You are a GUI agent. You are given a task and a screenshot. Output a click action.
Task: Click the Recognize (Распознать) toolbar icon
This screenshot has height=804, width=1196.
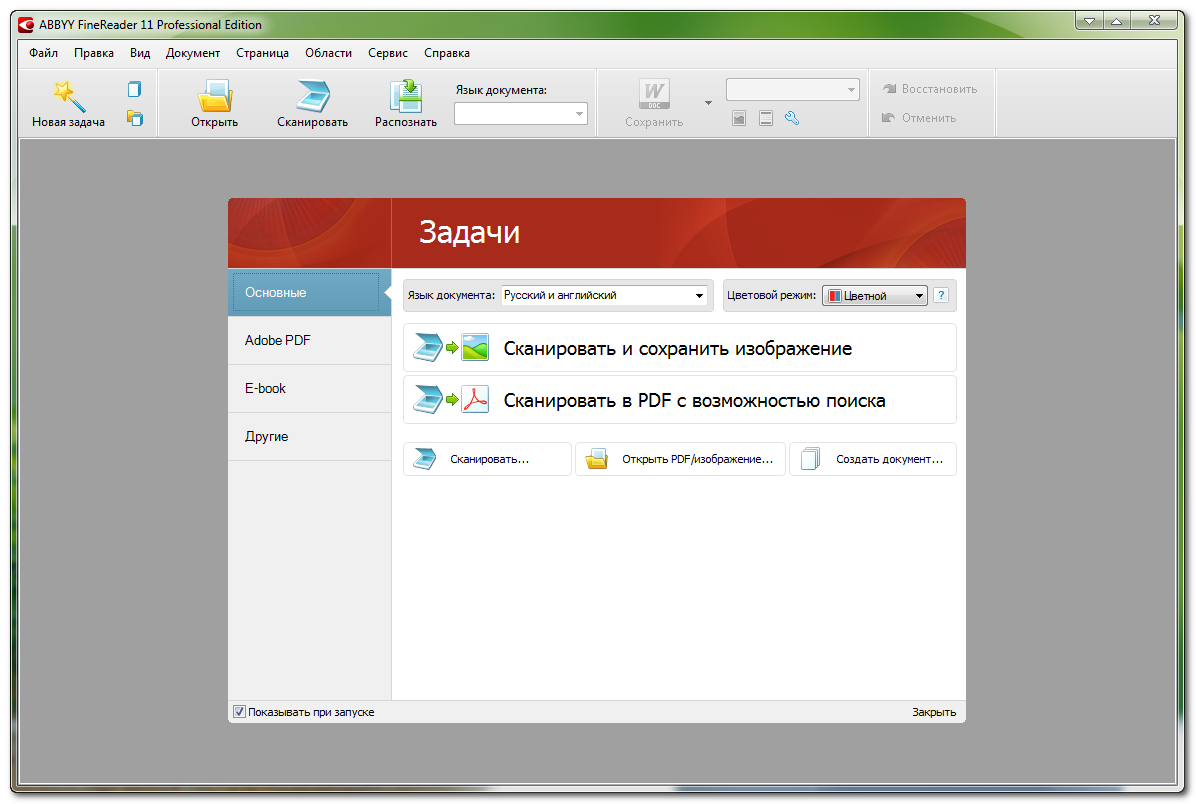click(x=406, y=97)
